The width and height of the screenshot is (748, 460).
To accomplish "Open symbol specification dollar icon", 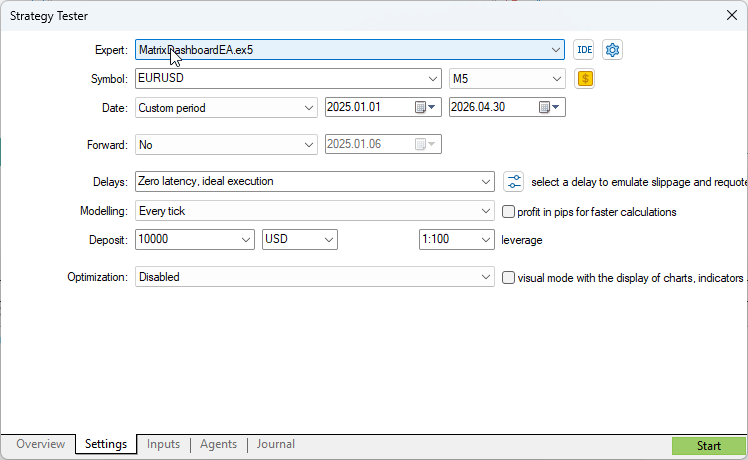I will tap(585, 79).
